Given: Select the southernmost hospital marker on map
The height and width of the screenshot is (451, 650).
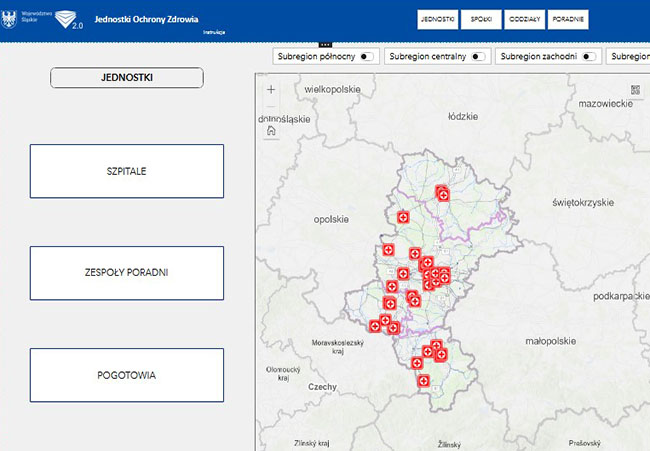Looking at the screenshot, I should [x=423, y=382].
